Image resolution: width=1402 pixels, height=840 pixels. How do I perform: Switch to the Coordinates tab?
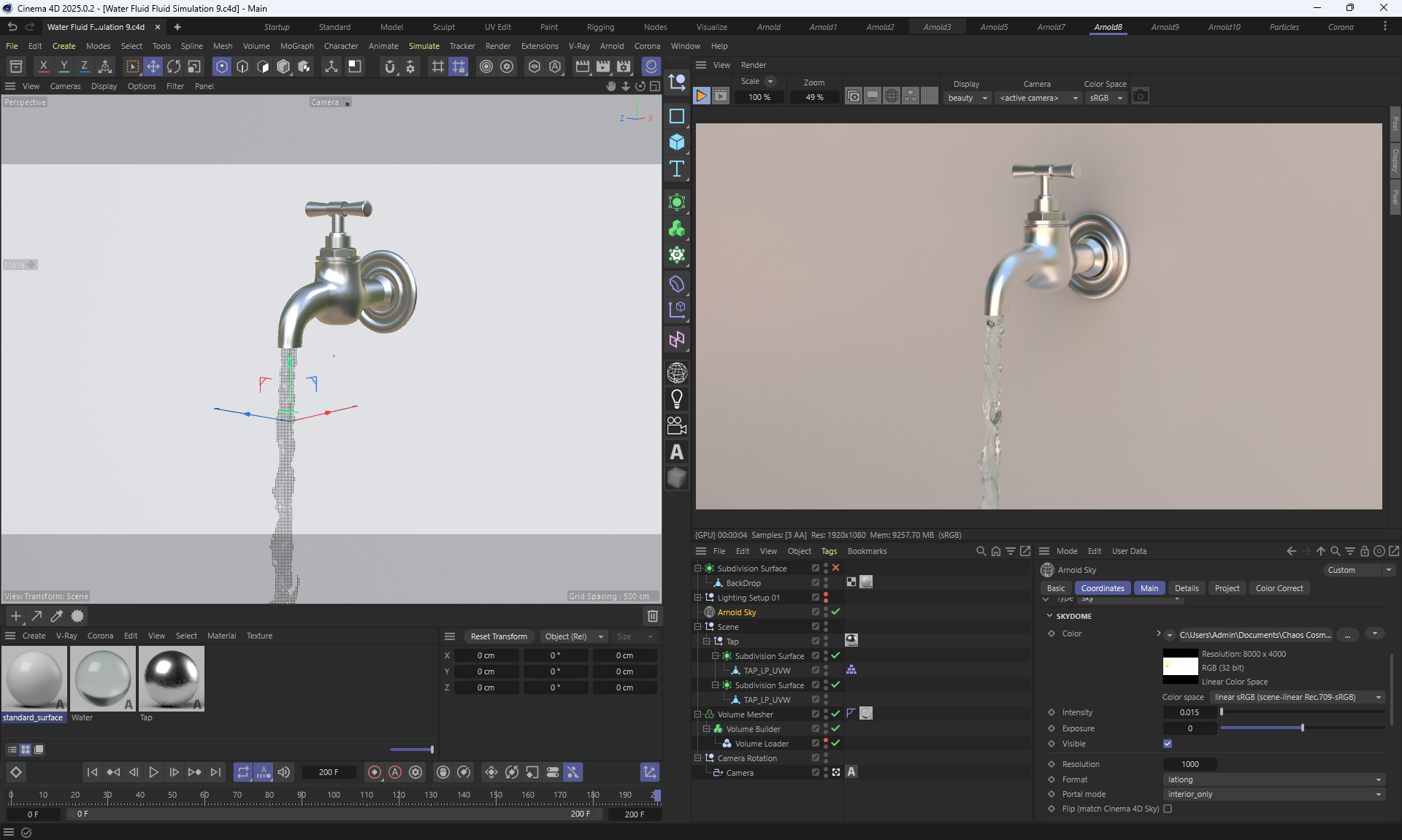tap(1102, 588)
